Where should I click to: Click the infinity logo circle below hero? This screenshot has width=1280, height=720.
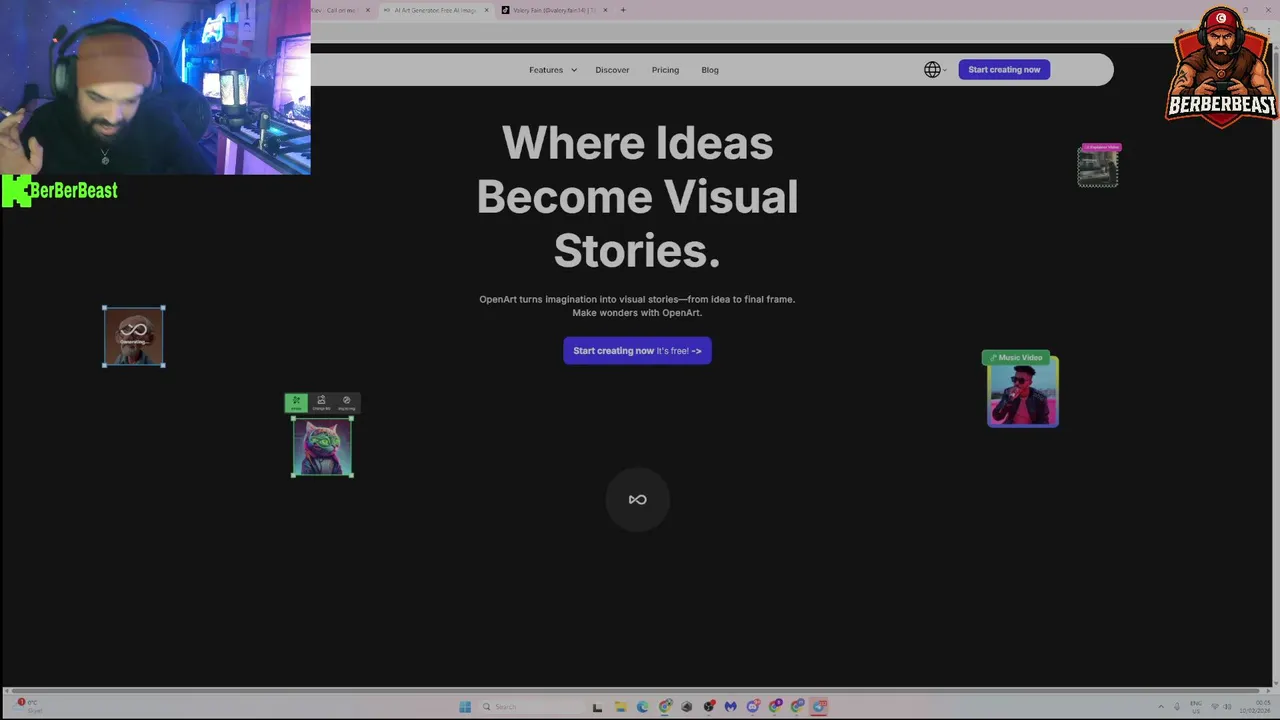coord(637,500)
